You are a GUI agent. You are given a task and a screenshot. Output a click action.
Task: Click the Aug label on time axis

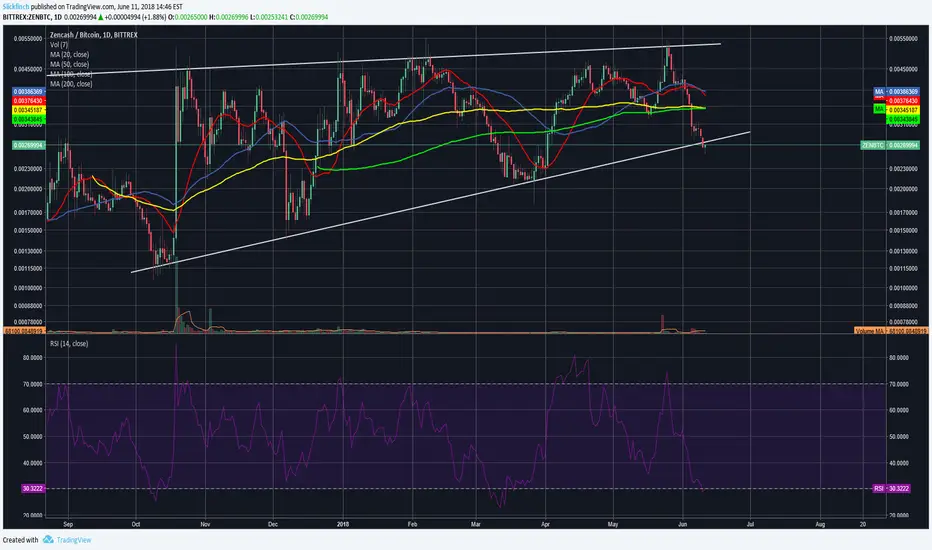[x=820, y=524]
